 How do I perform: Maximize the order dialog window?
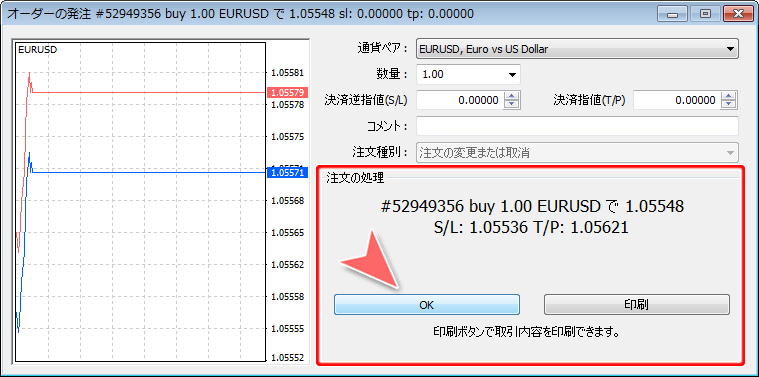pyautogui.click(x=705, y=14)
